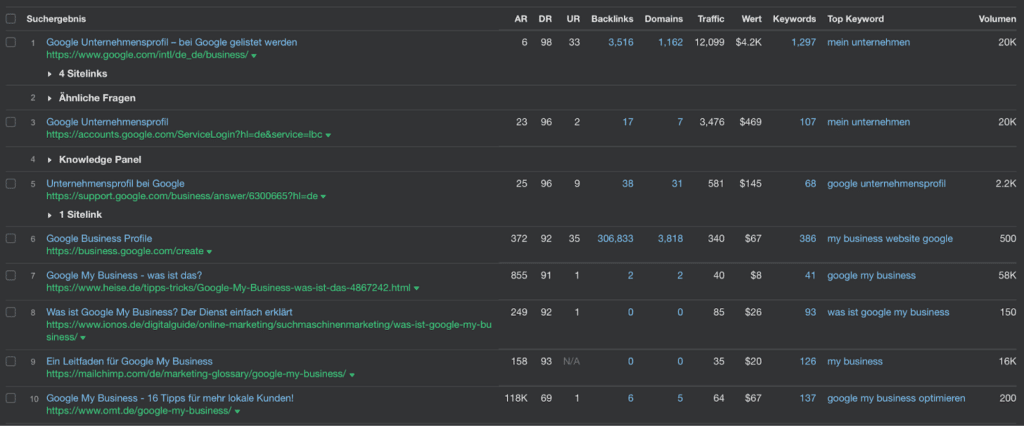The image size is (1024, 426).
Task: Open dropdown arrow after mailchimp.com URL
Action: [351, 375]
